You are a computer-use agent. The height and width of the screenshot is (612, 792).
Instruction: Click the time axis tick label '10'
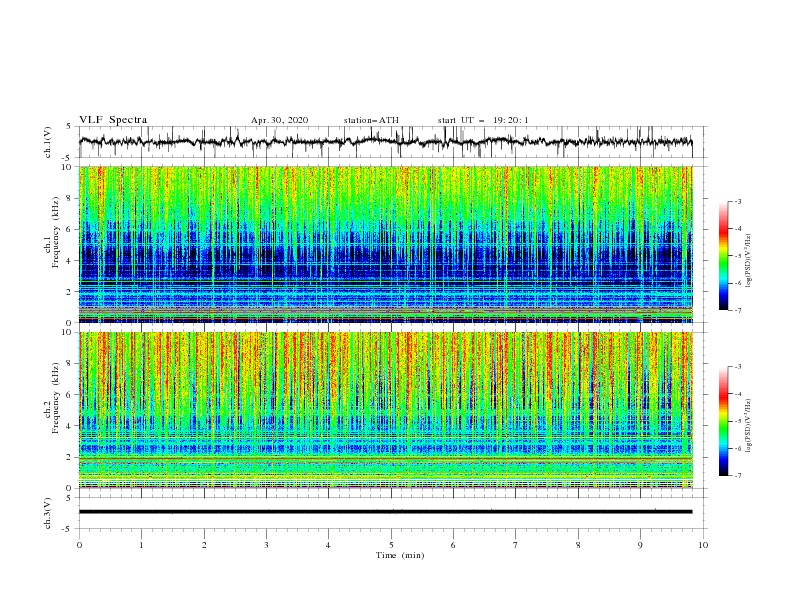pyautogui.click(x=703, y=545)
